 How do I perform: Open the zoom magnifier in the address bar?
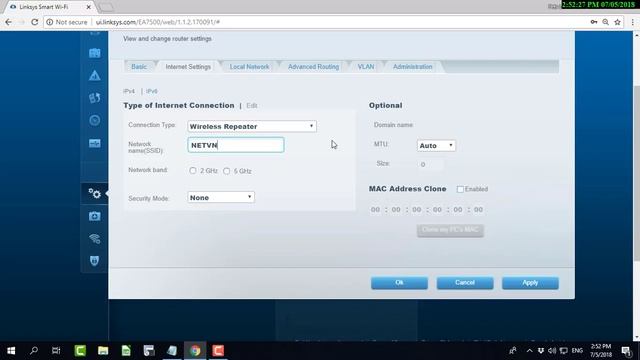pyautogui.click(x=606, y=22)
